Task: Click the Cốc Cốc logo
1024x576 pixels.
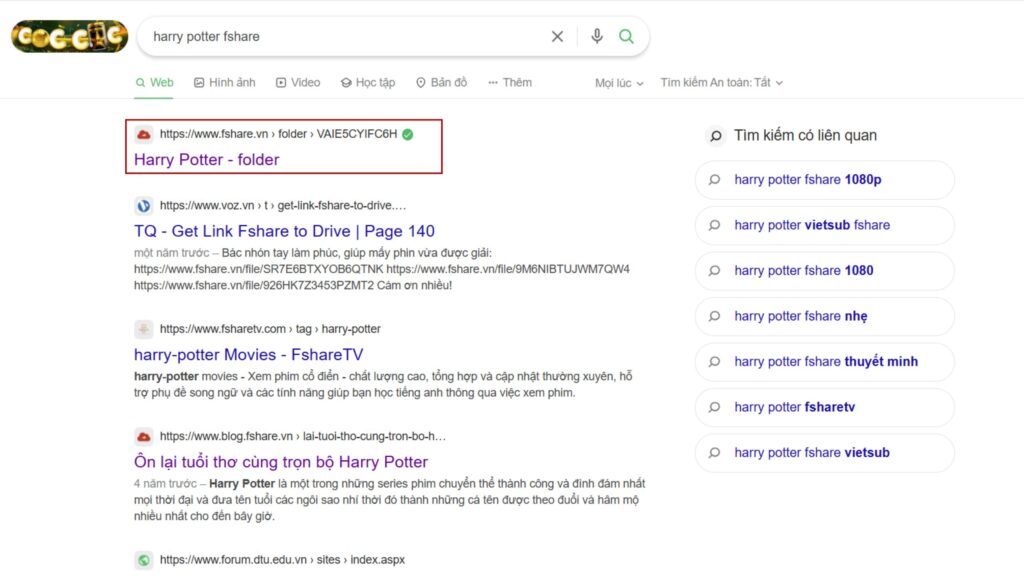Action: pyautogui.click(x=70, y=36)
